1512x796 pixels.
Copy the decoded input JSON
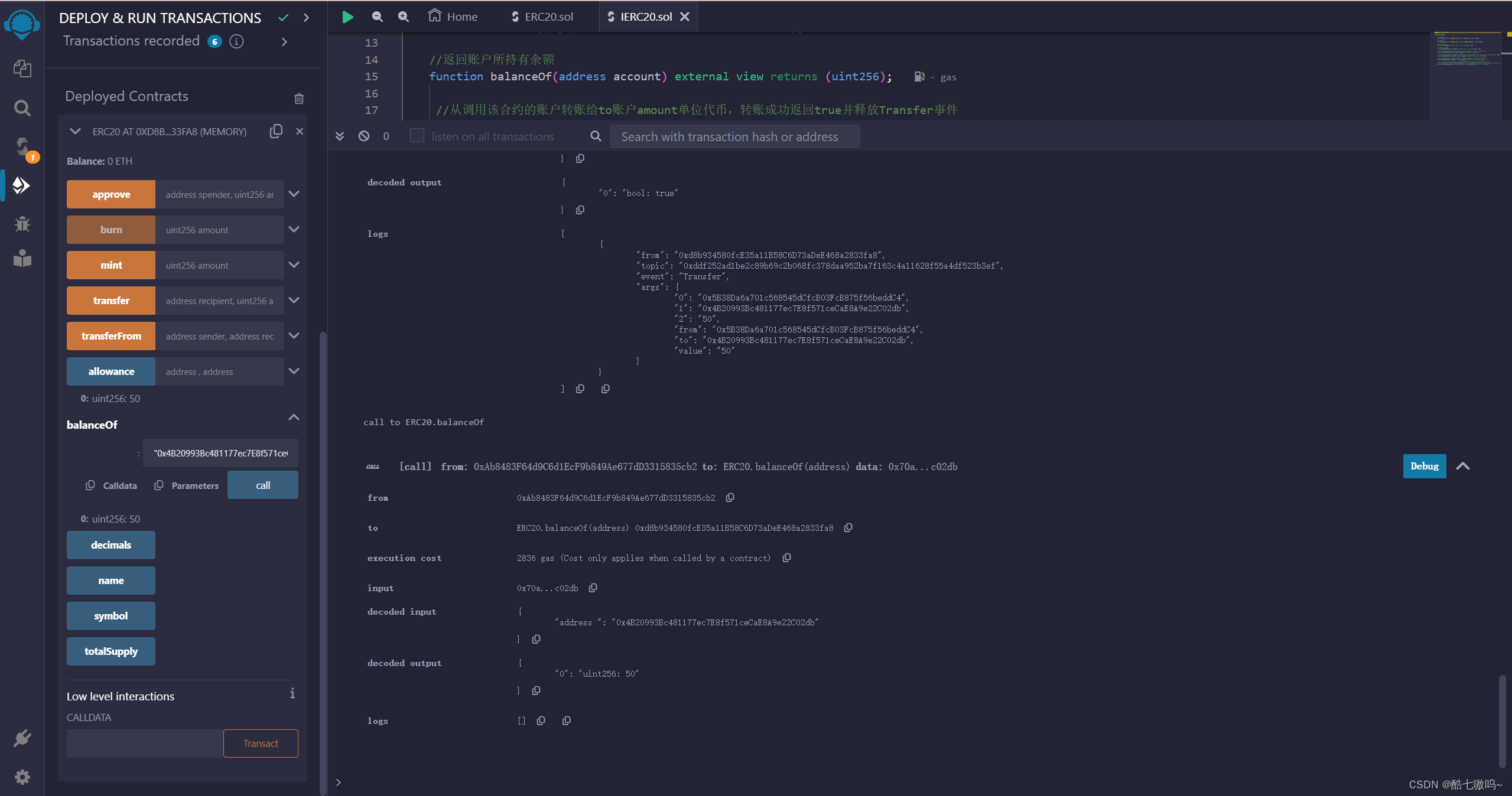tap(536, 640)
